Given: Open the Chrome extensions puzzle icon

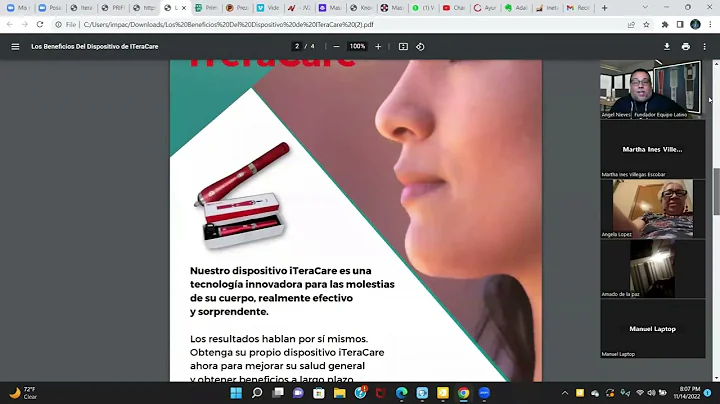Looking at the screenshot, I should 665,24.
